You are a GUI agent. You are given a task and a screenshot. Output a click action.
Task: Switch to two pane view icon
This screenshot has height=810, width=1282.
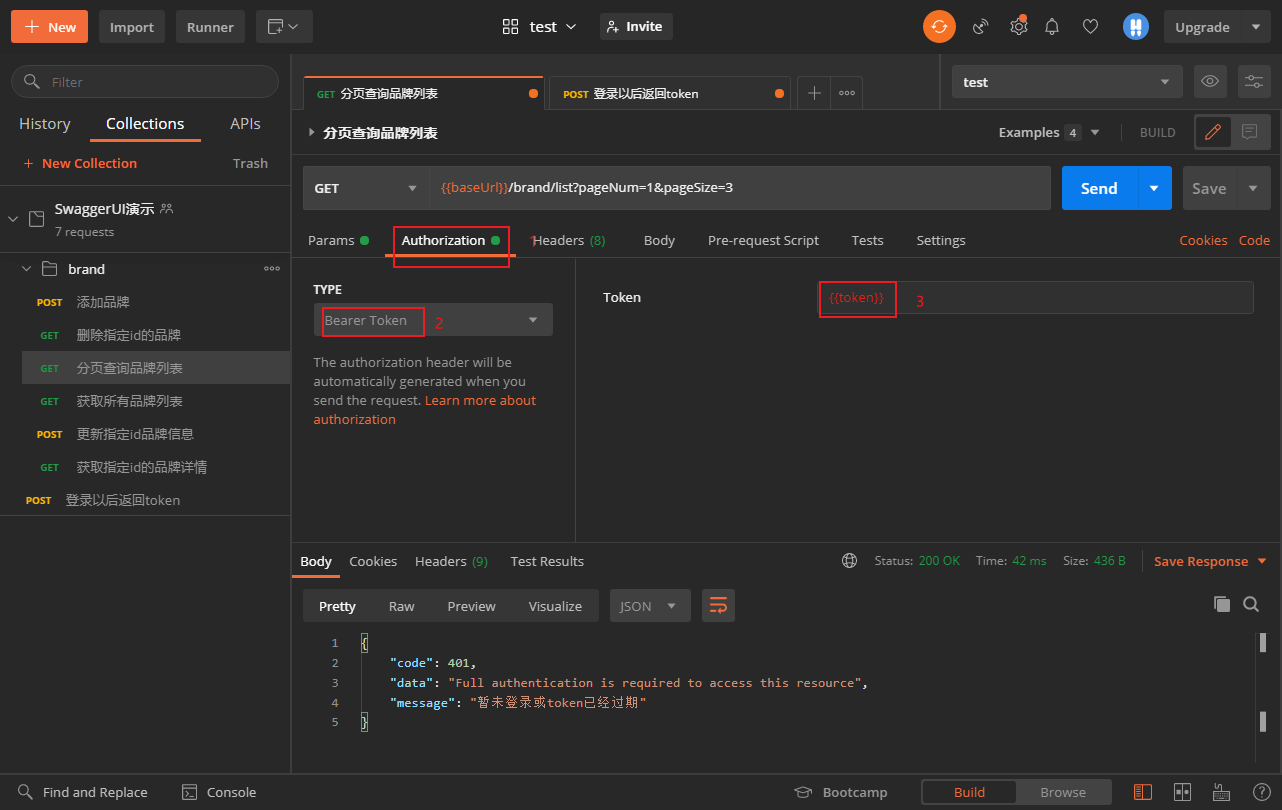[x=1182, y=792]
